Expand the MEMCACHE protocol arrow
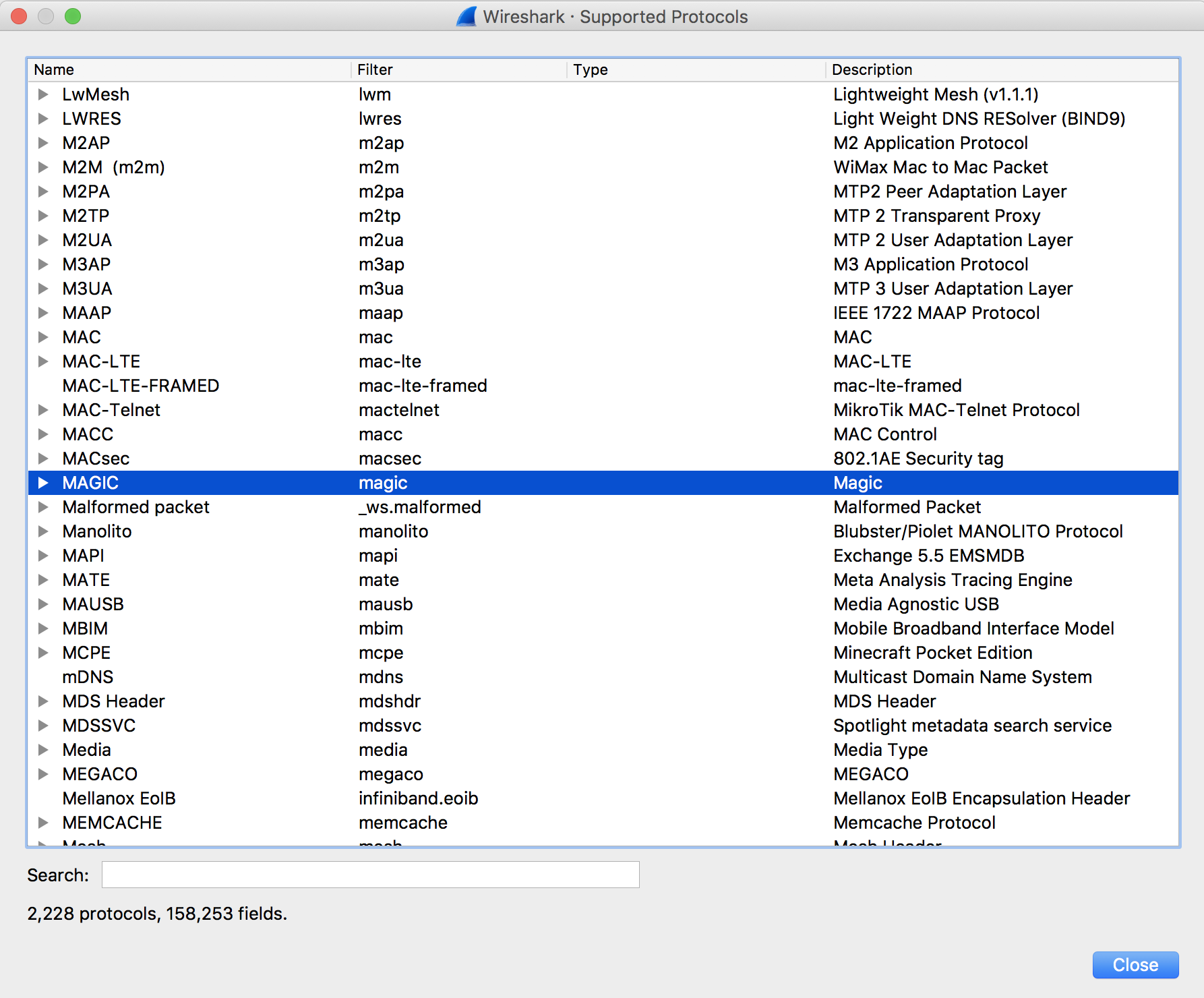The height and width of the screenshot is (998, 1204). [x=43, y=823]
